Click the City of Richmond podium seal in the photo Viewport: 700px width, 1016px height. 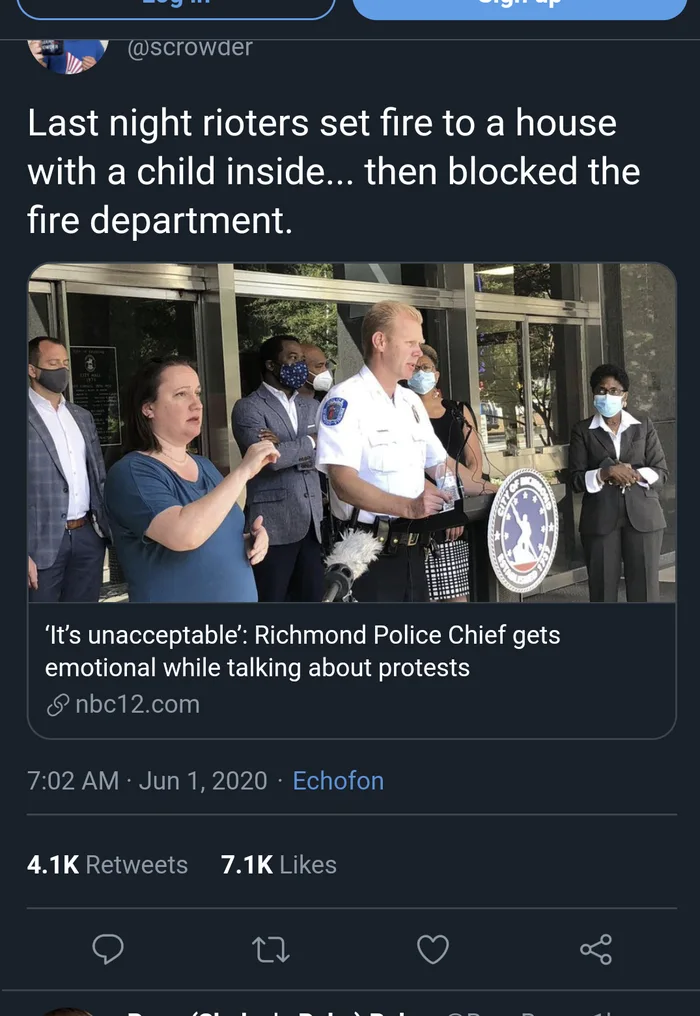(x=523, y=530)
